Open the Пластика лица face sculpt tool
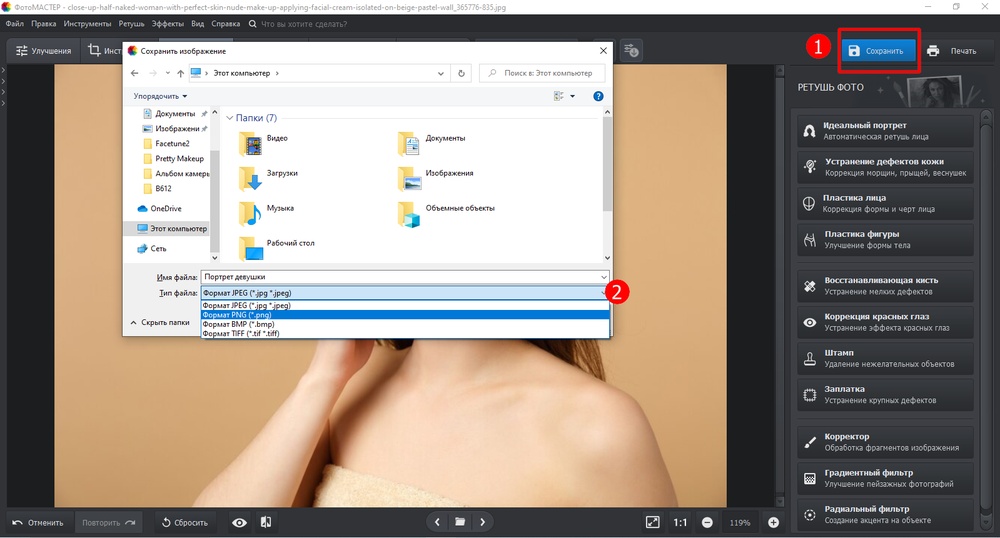The width and height of the screenshot is (1000, 538). click(884, 203)
